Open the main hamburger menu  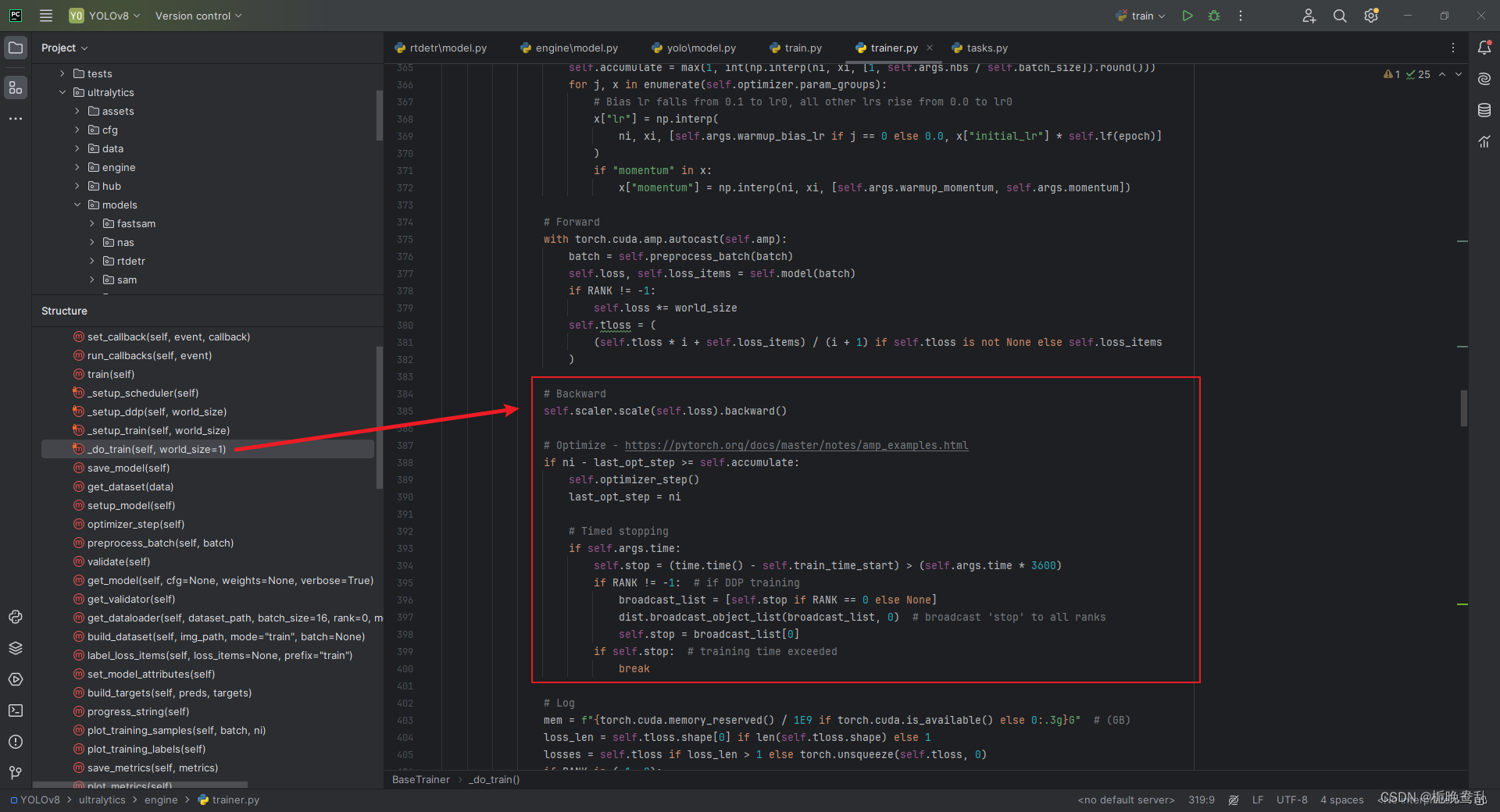46,16
